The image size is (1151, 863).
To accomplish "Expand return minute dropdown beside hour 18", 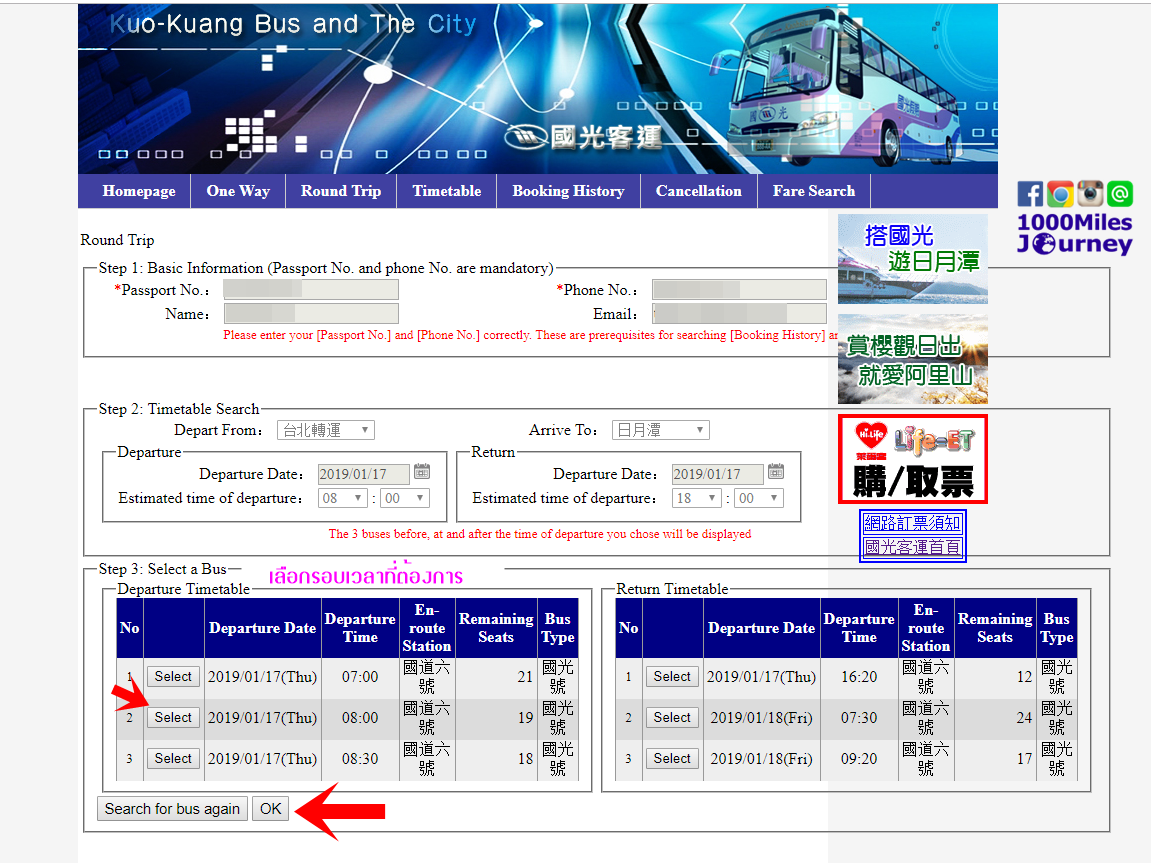I will (759, 498).
